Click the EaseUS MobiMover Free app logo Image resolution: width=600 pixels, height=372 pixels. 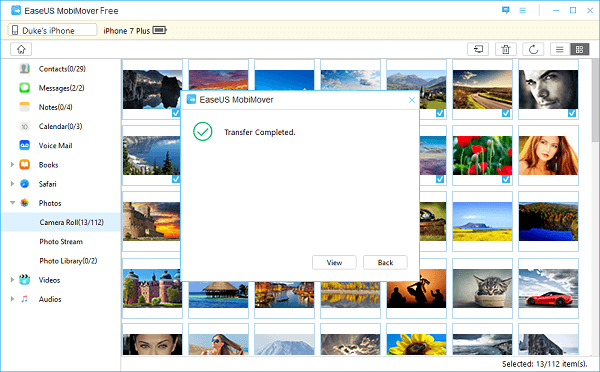click(16, 10)
